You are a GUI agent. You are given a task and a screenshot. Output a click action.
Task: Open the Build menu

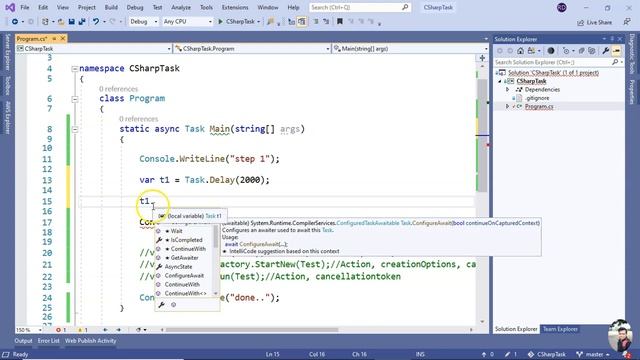coord(111,7)
